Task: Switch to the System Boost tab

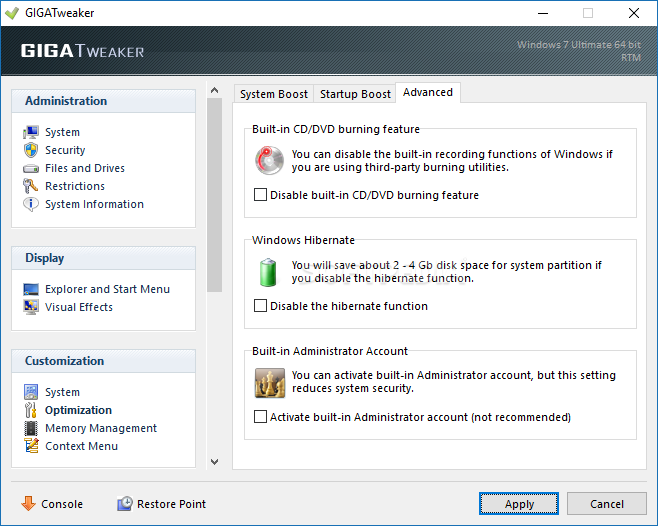Action: (x=274, y=94)
